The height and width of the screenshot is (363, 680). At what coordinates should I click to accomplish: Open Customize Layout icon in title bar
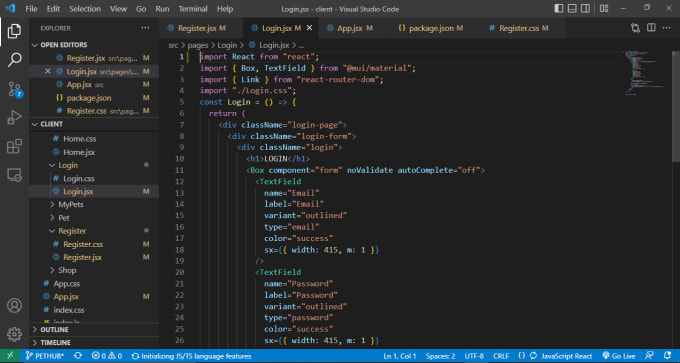(x=604, y=9)
